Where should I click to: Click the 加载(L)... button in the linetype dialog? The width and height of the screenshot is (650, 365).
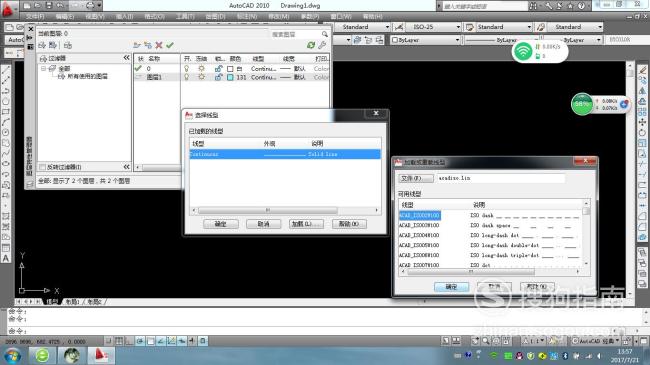pos(306,224)
